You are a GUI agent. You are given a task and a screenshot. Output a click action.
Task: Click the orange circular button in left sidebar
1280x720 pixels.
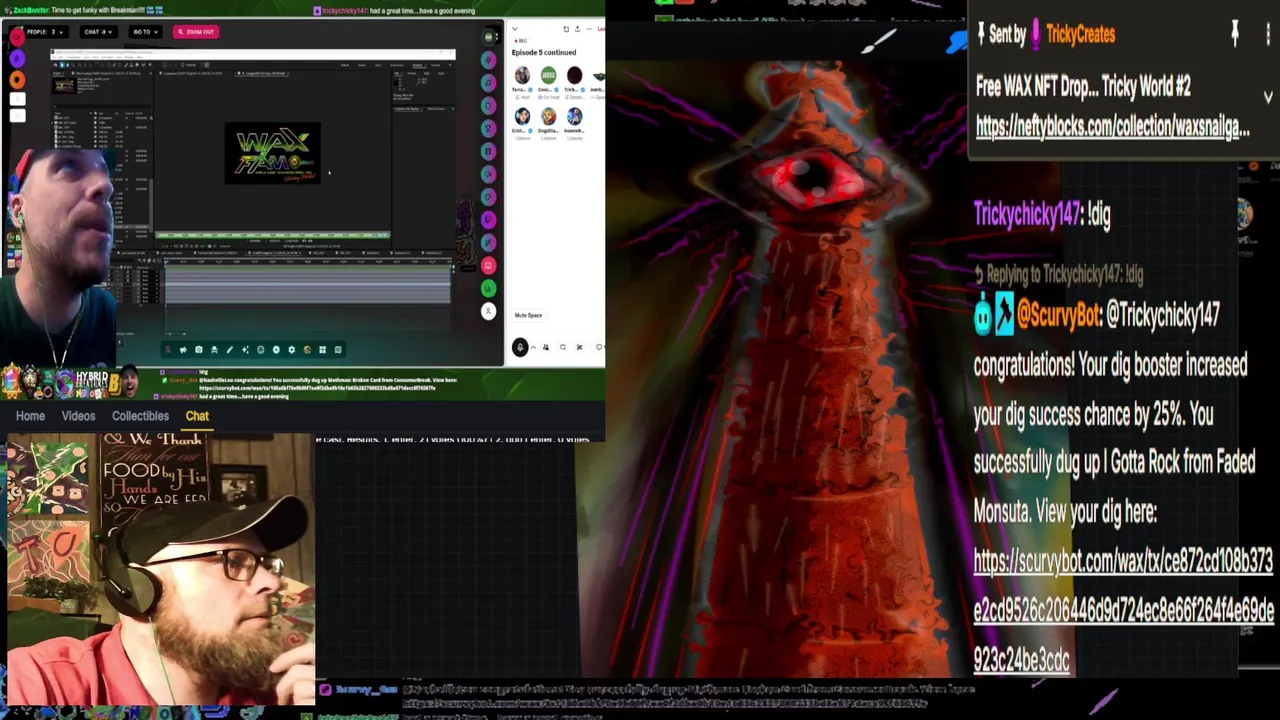pos(17,80)
